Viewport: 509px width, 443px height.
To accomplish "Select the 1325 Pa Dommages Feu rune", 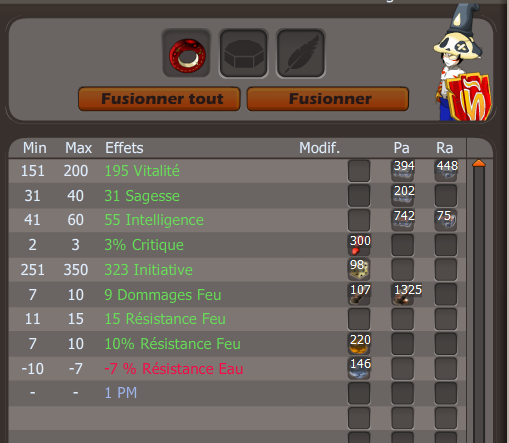I will click(x=403, y=294).
